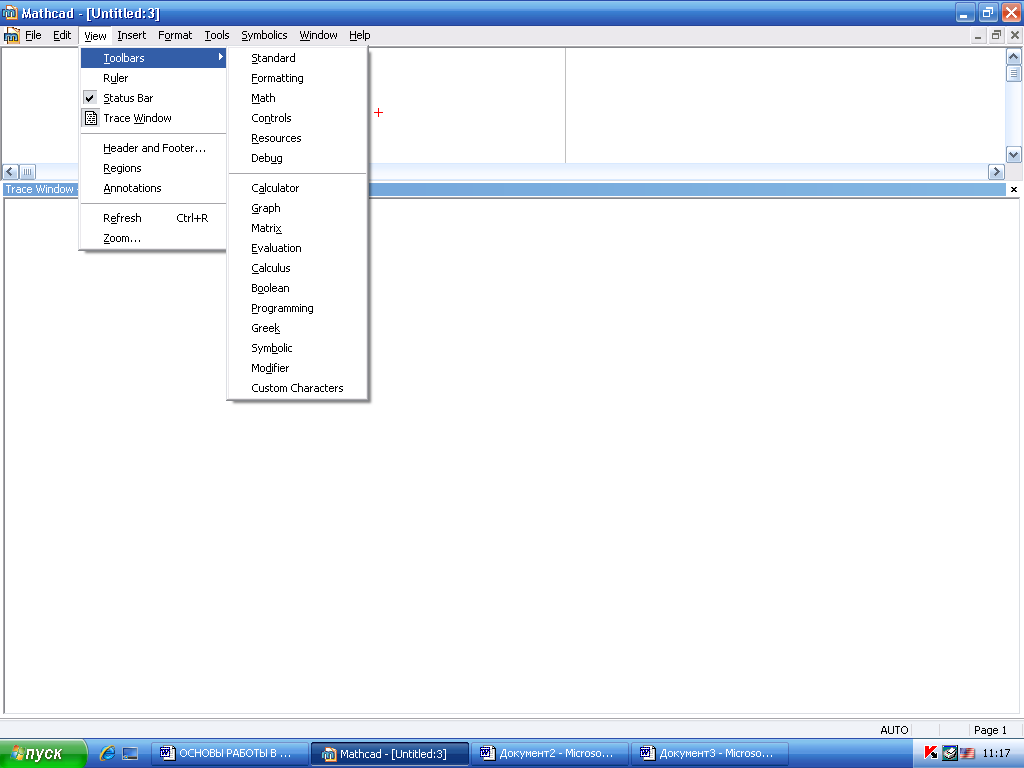Click the 11:17 system clock

996,753
